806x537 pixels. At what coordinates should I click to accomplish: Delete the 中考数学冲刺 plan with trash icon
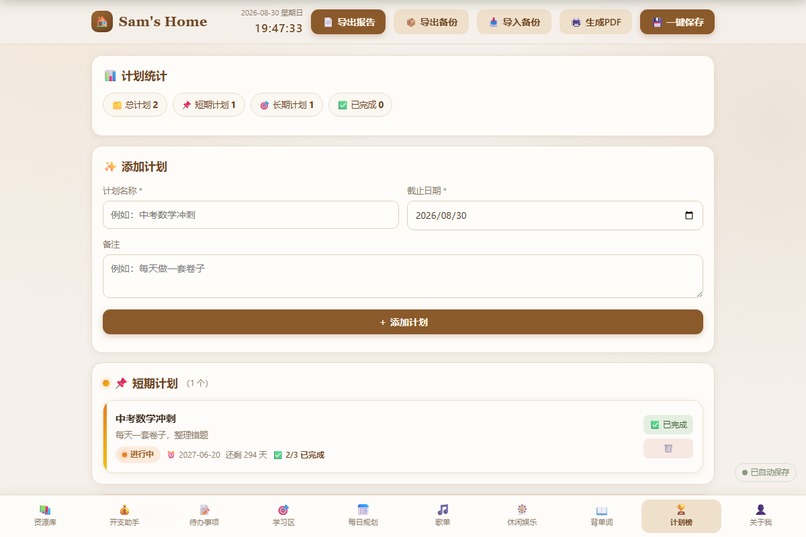[668, 449]
